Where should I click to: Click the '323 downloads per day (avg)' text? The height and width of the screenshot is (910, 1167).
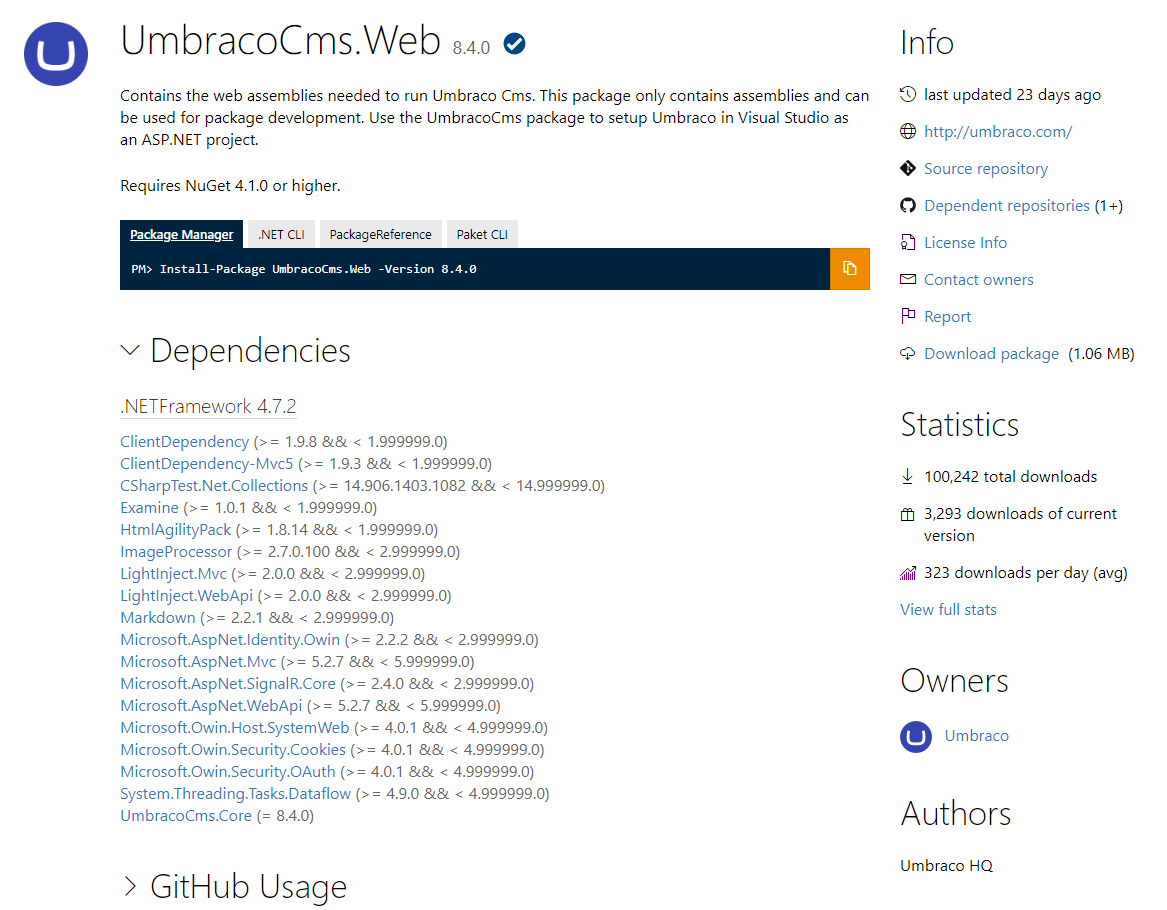(x=1026, y=573)
